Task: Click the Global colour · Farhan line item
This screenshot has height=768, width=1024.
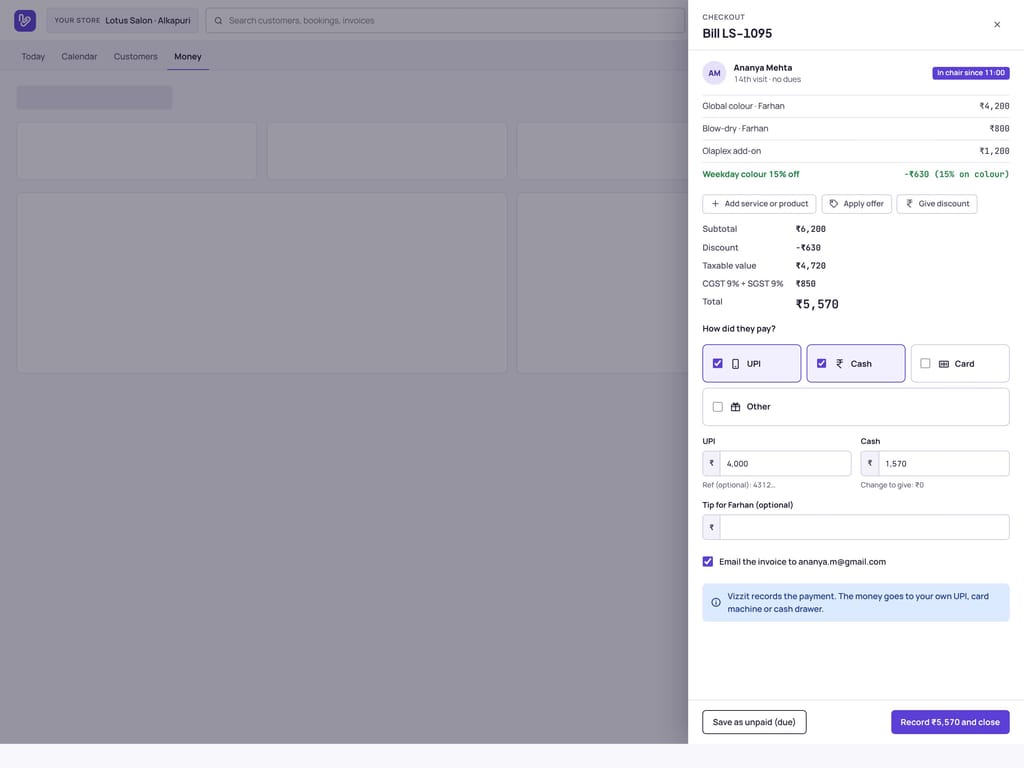Action: click(x=856, y=106)
